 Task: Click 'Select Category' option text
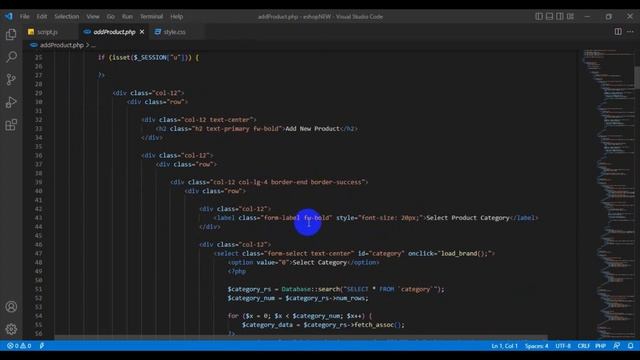tap(320, 262)
